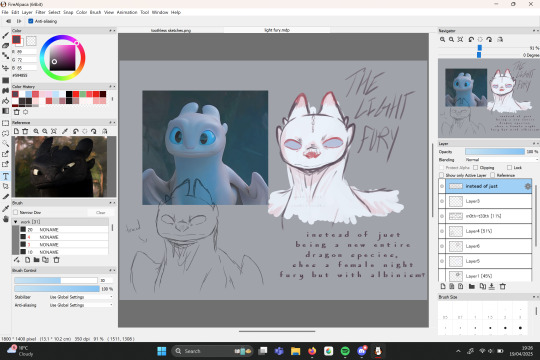Image resolution: width=540 pixels, height=360 pixels.
Task: Zoom out using Navigator magnifier
Action: point(451,40)
